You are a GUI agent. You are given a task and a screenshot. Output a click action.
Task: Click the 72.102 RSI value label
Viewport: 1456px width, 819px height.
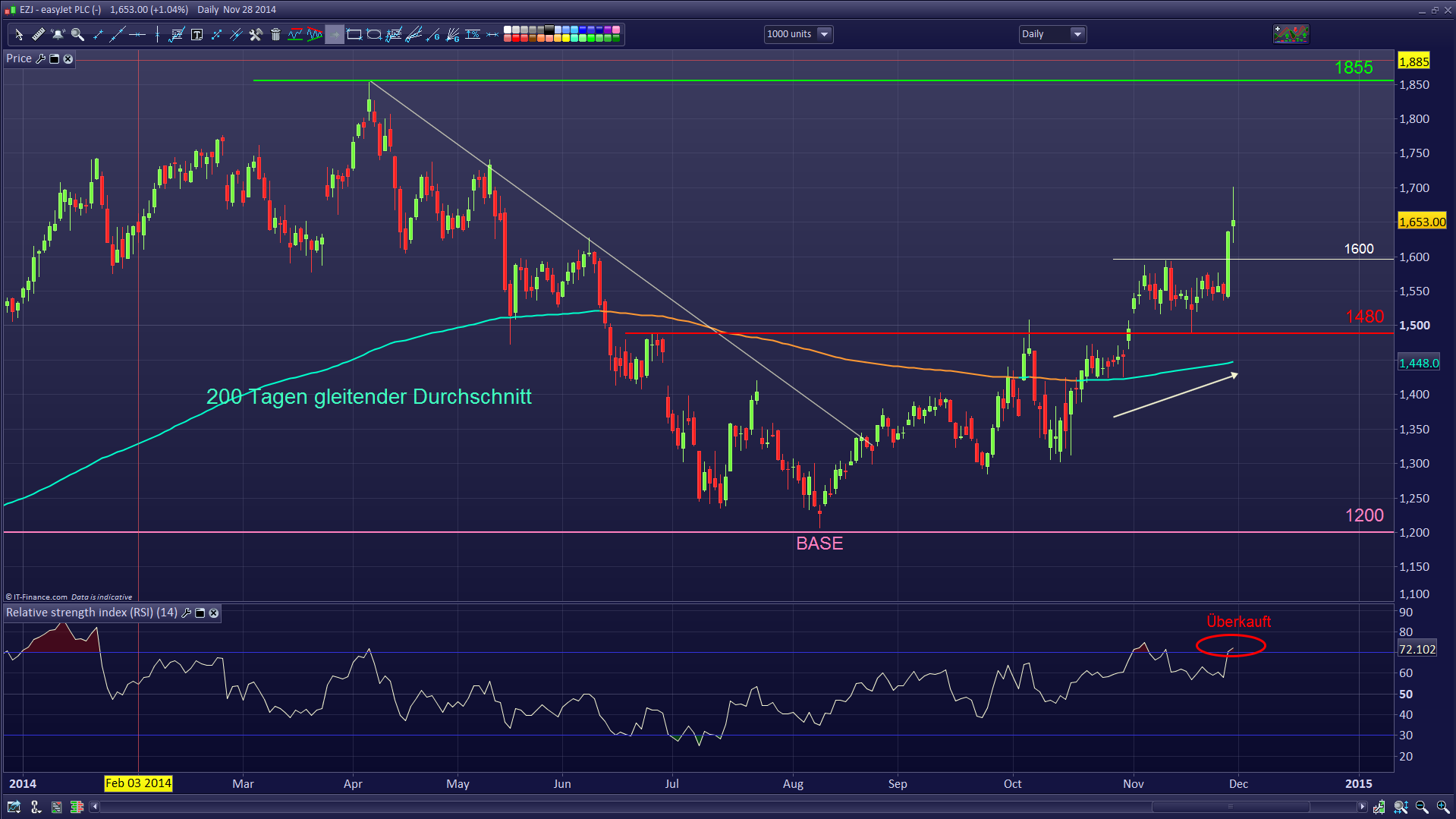(1417, 649)
